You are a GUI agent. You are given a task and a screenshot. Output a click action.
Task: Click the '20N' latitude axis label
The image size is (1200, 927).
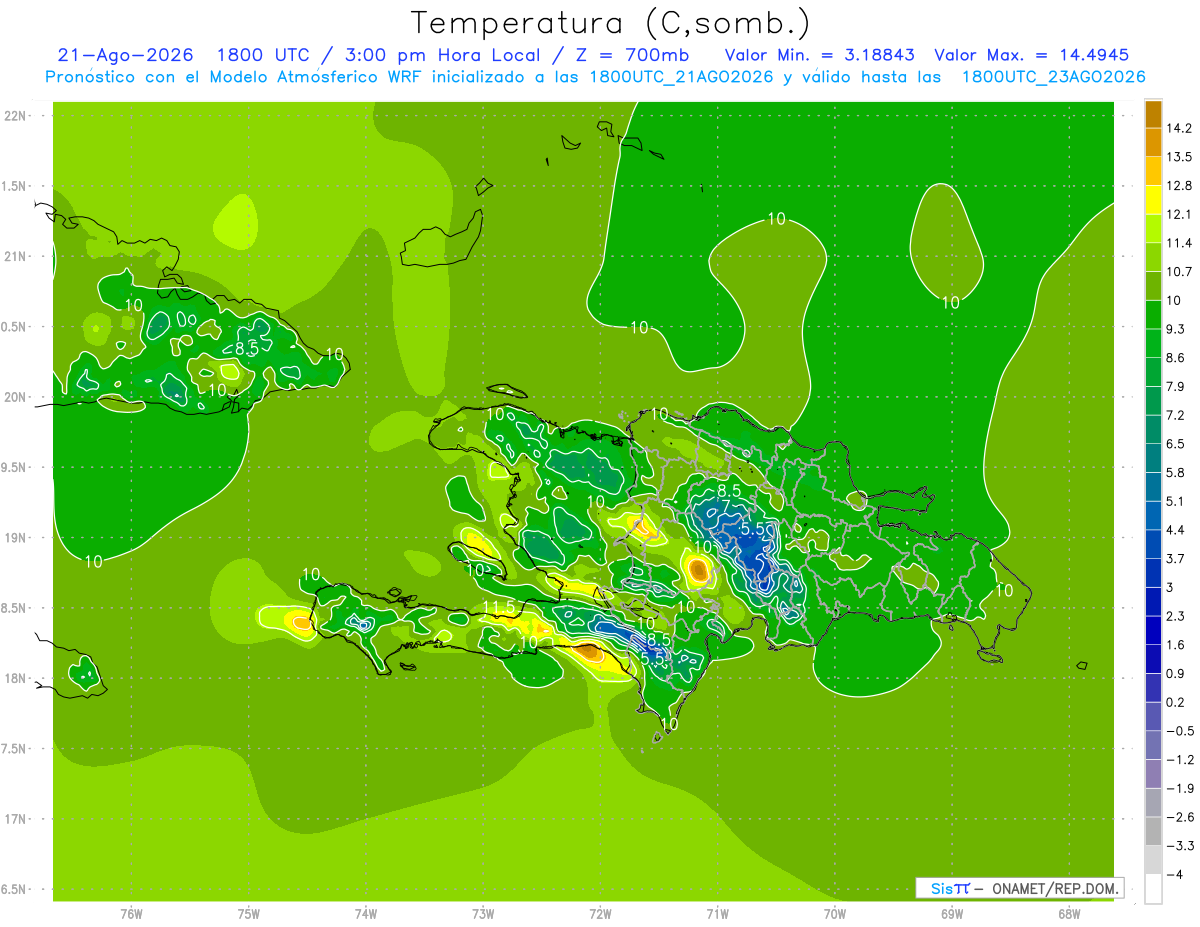tap(14, 398)
